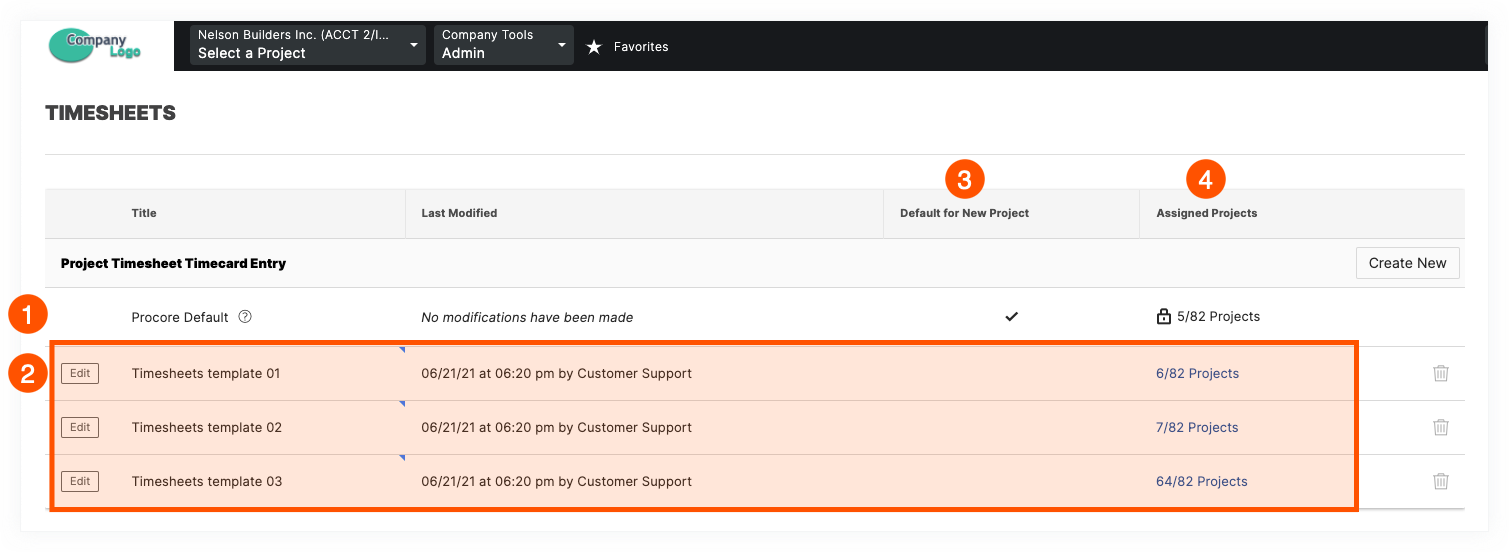Click the Title column header
1509x552 pixels.
click(x=144, y=213)
